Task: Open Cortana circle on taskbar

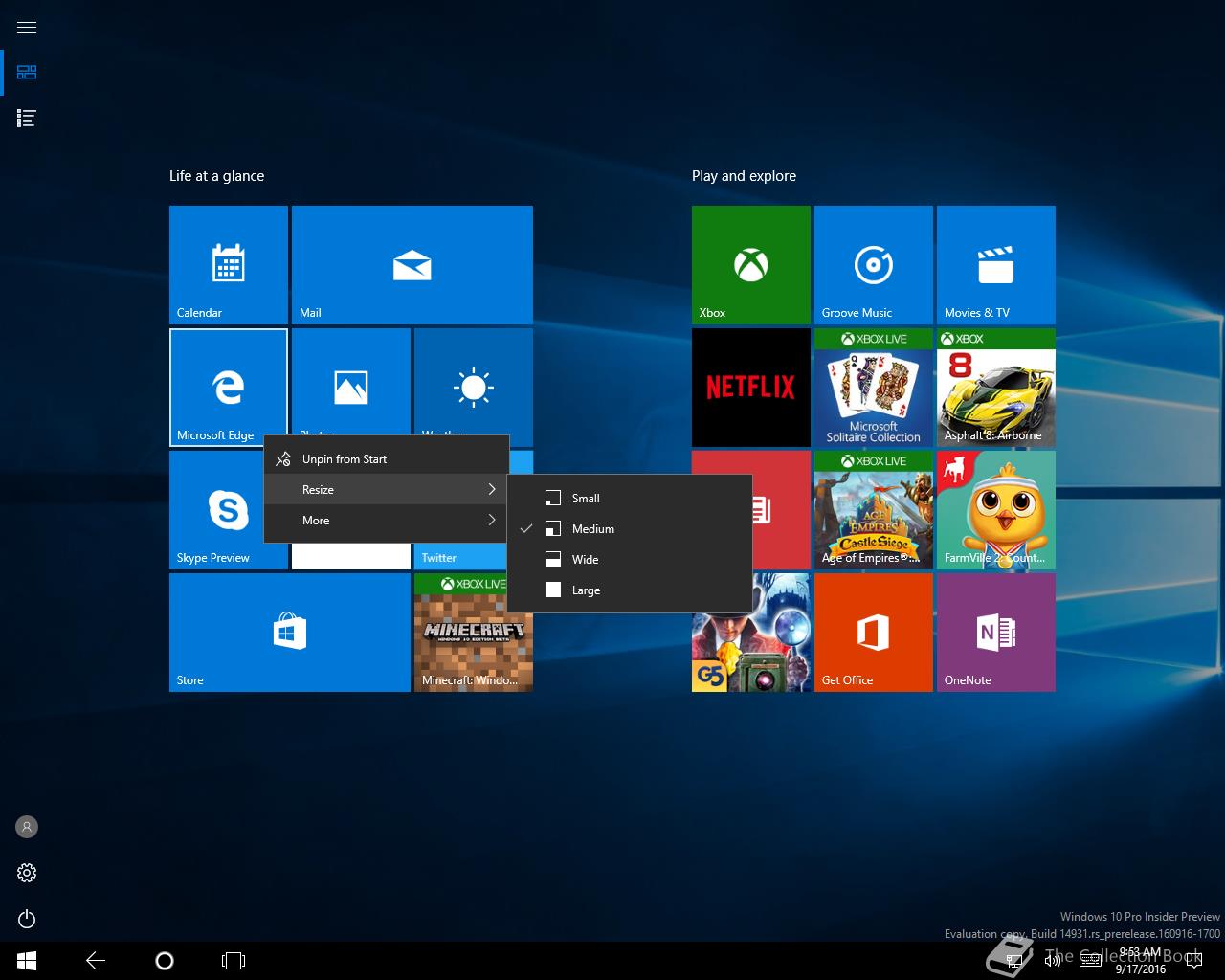Action: (165, 961)
